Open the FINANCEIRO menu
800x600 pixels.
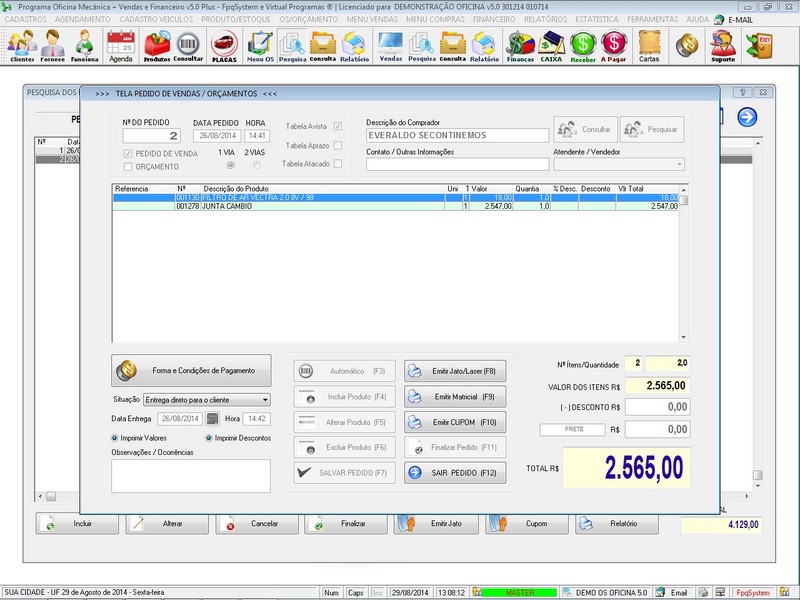pyautogui.click(x=494, y=19)
